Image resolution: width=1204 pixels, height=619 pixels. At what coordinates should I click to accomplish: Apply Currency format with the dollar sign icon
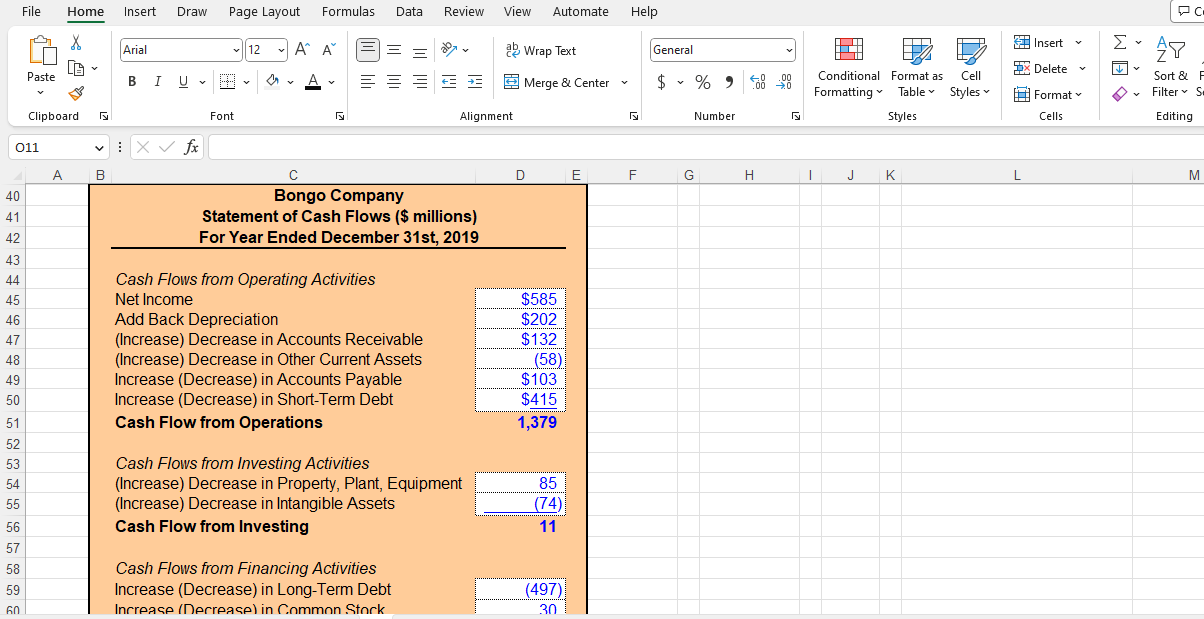tap(660, 82)
